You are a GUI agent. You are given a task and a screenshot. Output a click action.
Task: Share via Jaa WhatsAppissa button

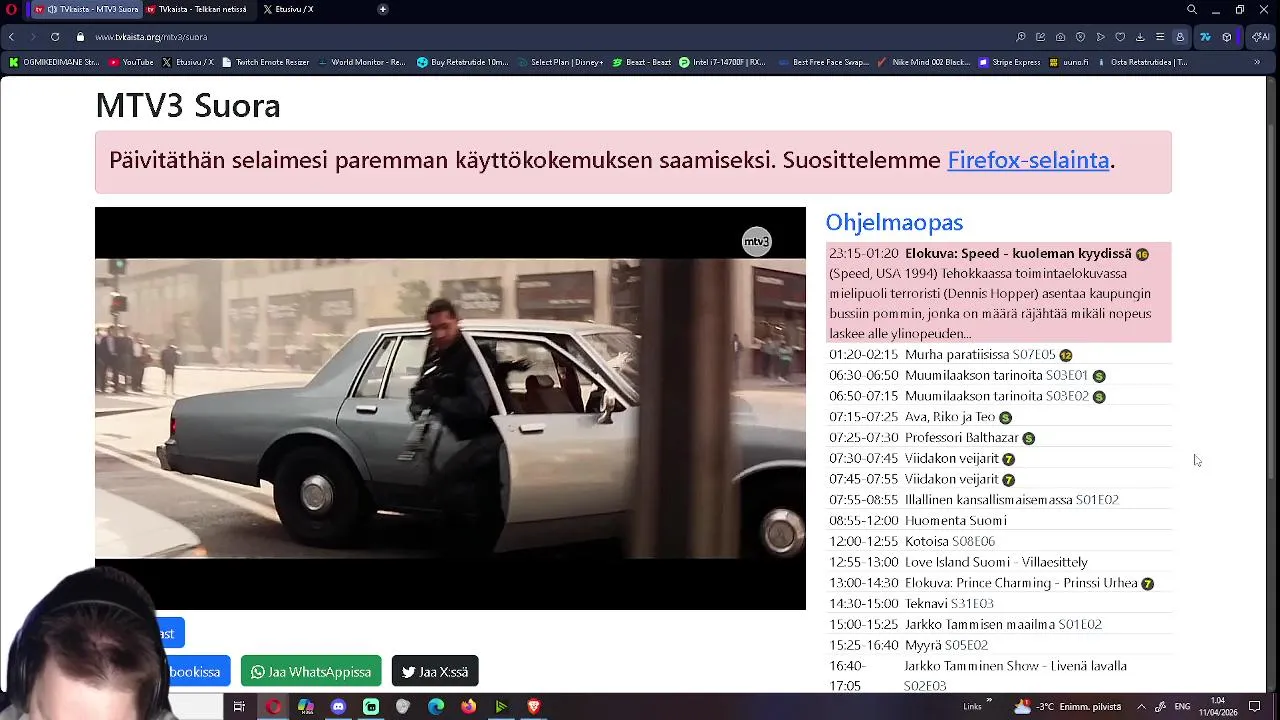pos(311,671)
